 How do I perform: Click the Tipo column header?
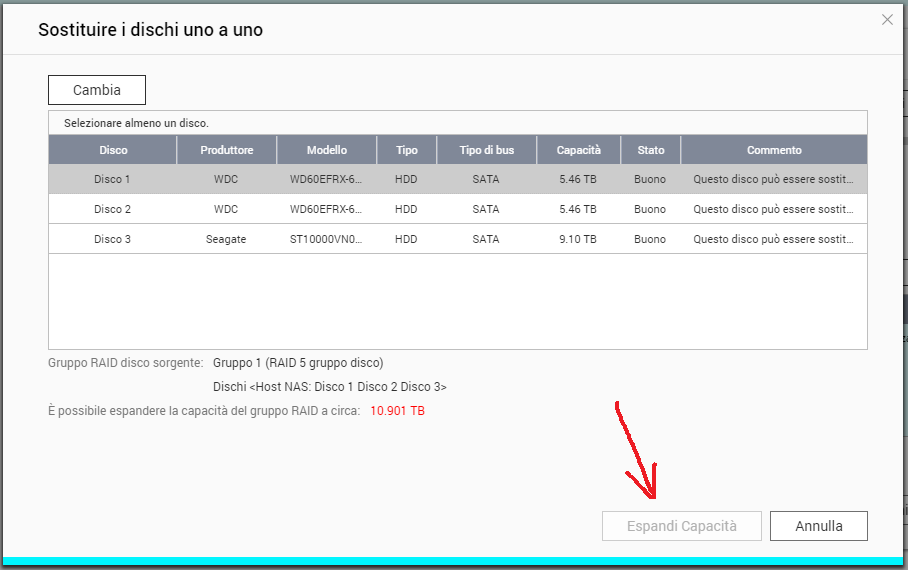pyautogui.click(x=406, y=150)
